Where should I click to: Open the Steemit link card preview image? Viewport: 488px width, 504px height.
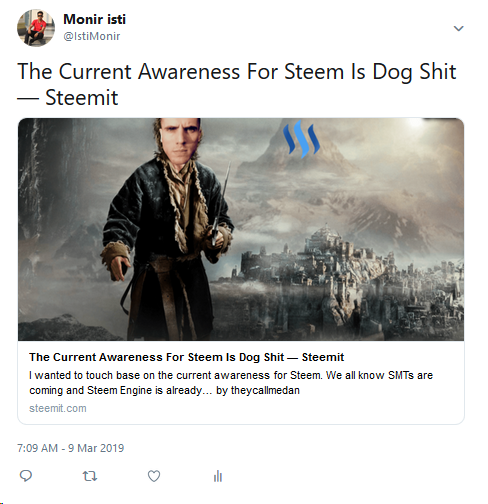click(241, 229)
